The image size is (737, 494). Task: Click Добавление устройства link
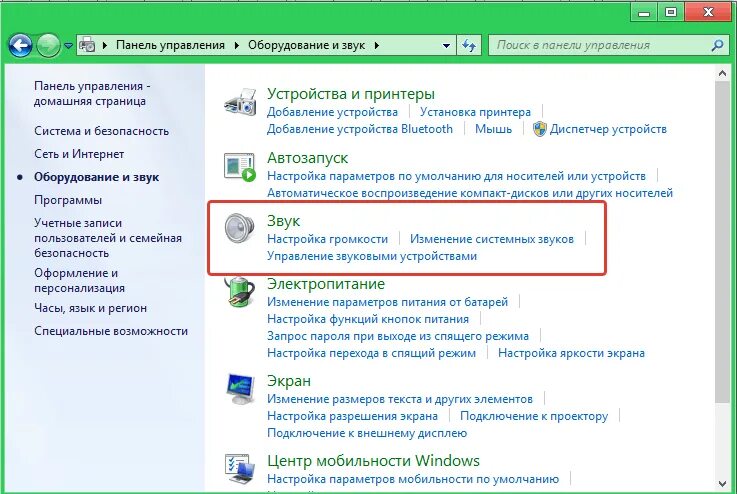click(332, 112)
